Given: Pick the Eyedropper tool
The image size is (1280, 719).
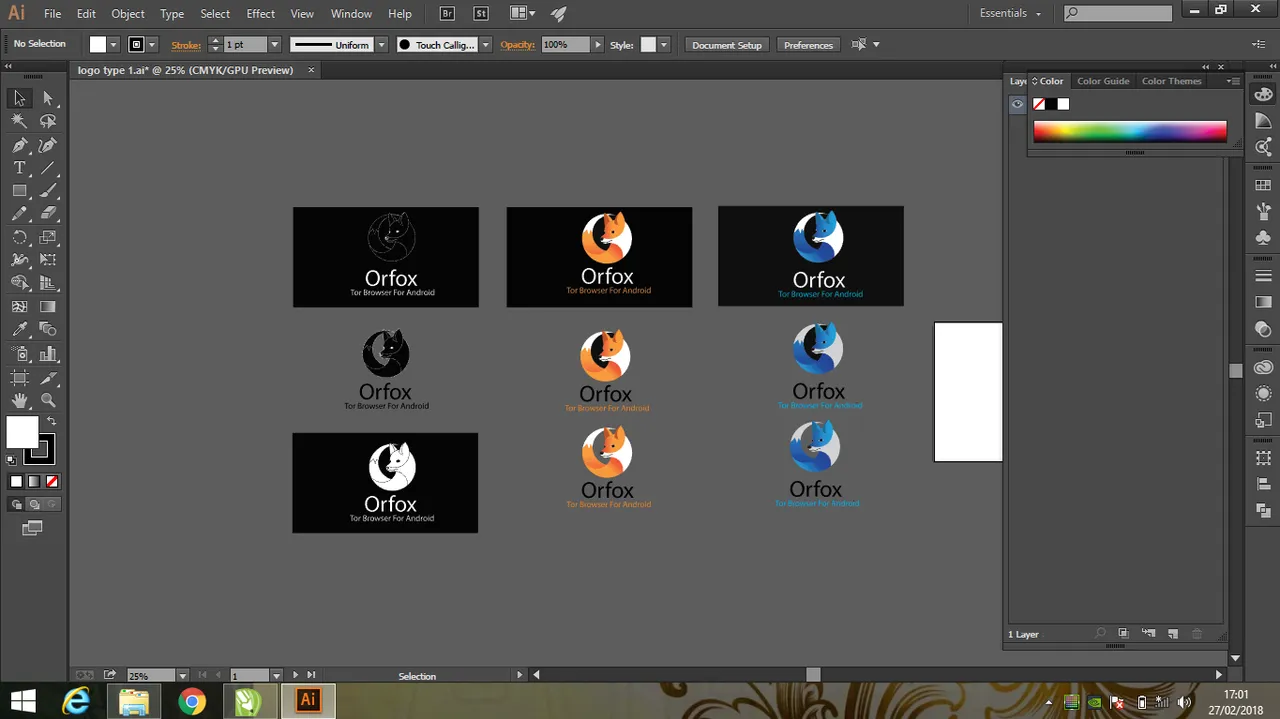Looking at the screenshot, I should coord(19,330).
